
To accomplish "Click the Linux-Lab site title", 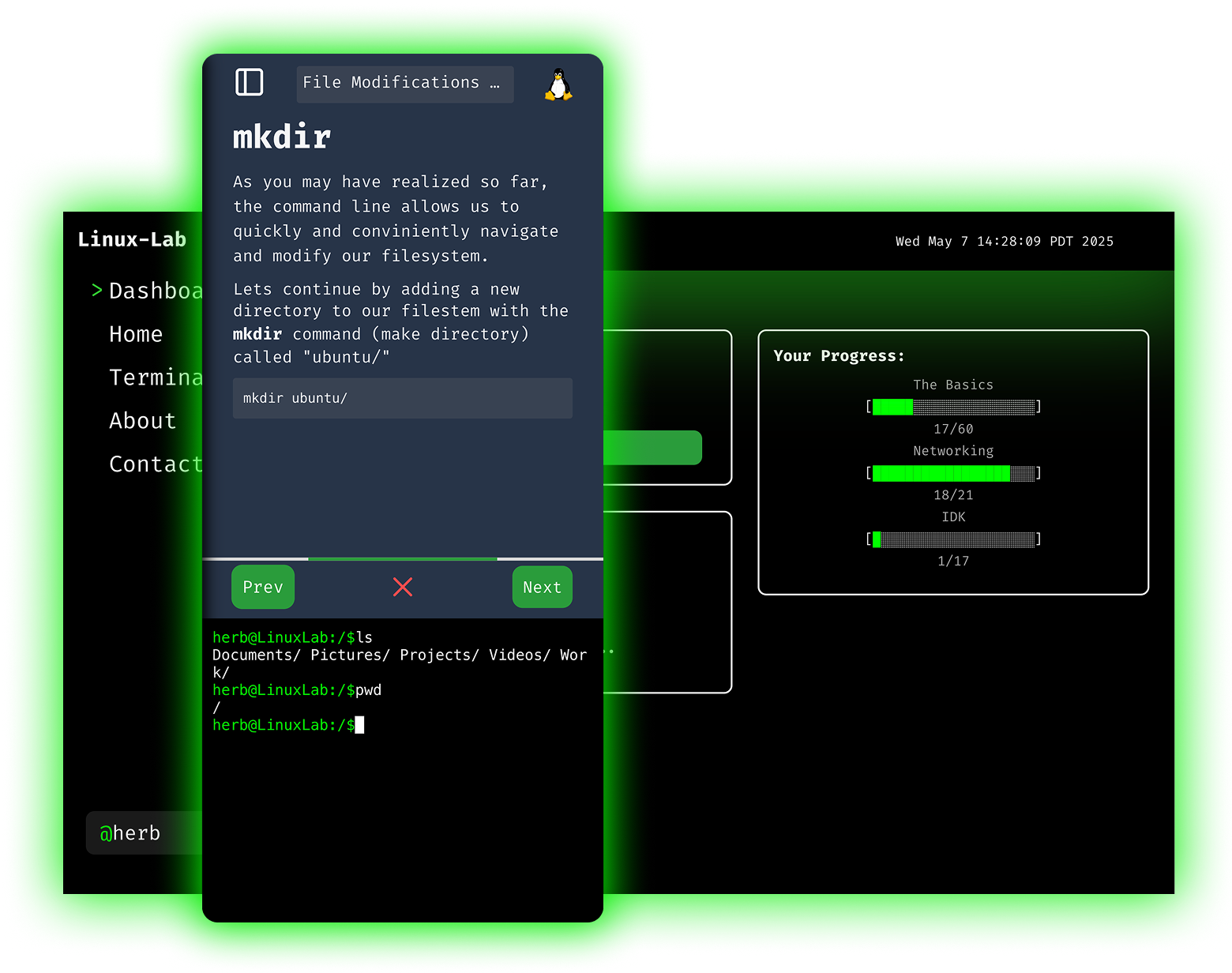I will coord(132,239).
